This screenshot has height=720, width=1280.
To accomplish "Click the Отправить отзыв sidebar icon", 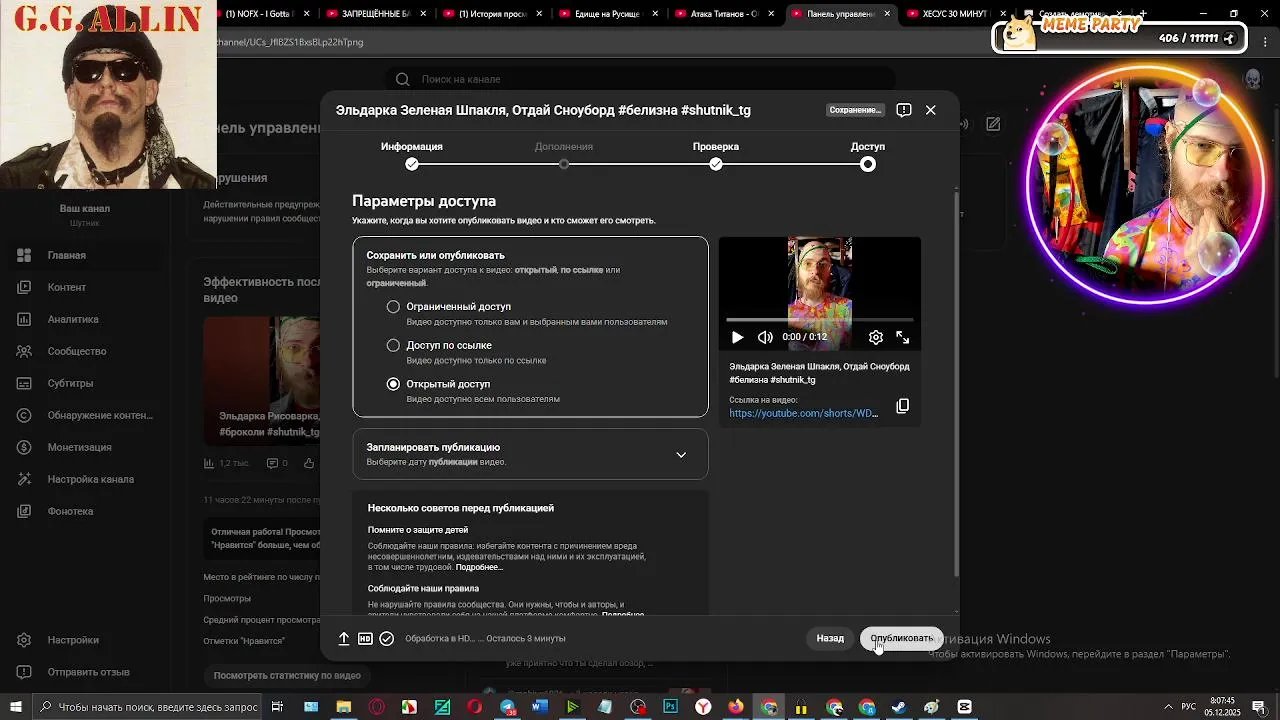I will (x=25, y=672).
